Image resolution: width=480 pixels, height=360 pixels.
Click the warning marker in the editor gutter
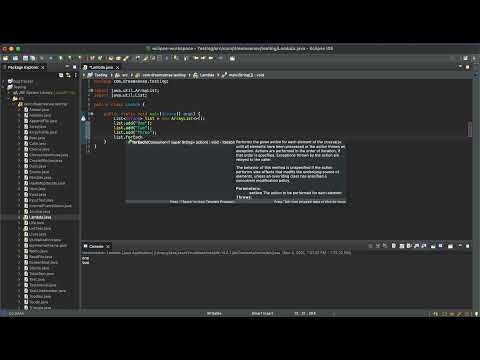pos(84,118)
